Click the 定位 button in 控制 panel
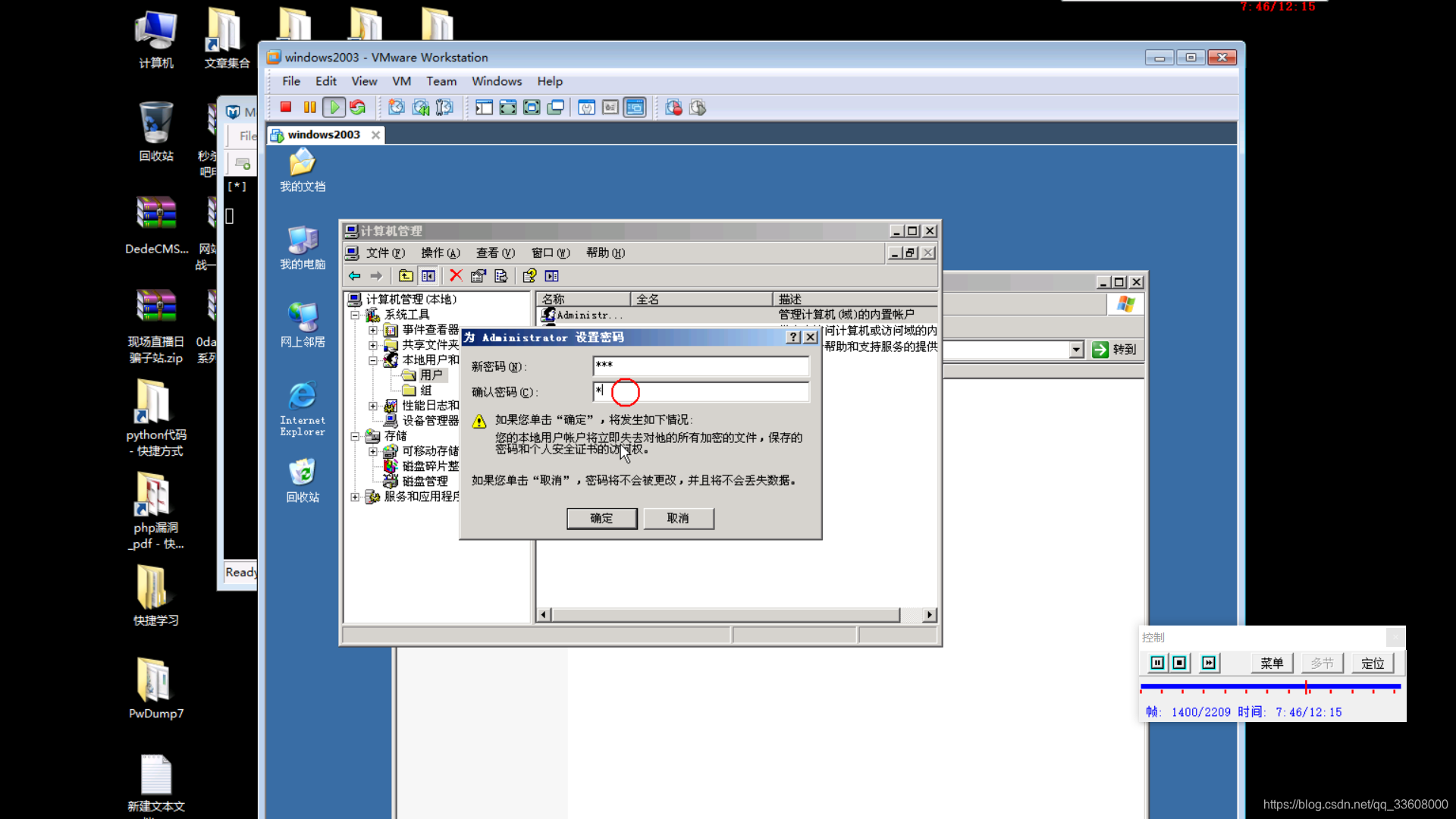1456x819 pixels. (x=1373, y=664)
